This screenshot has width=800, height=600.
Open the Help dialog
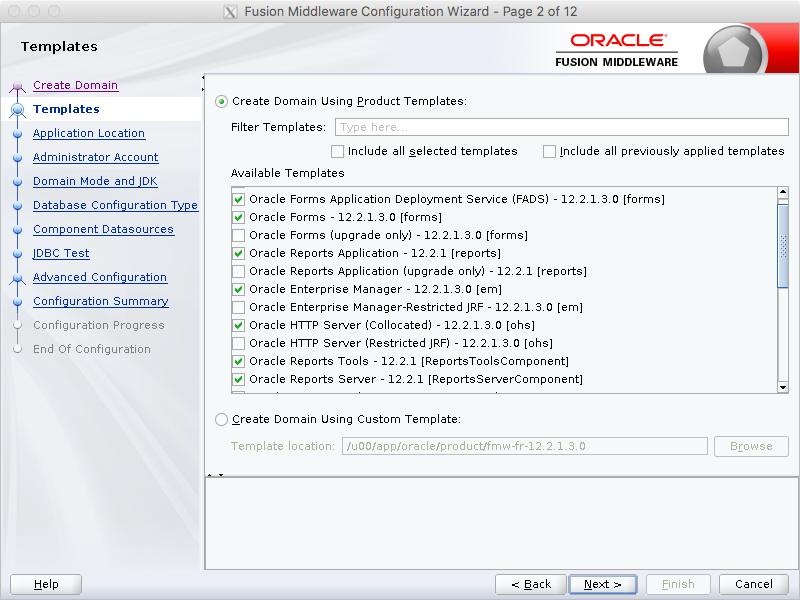(x=45, y=584)
